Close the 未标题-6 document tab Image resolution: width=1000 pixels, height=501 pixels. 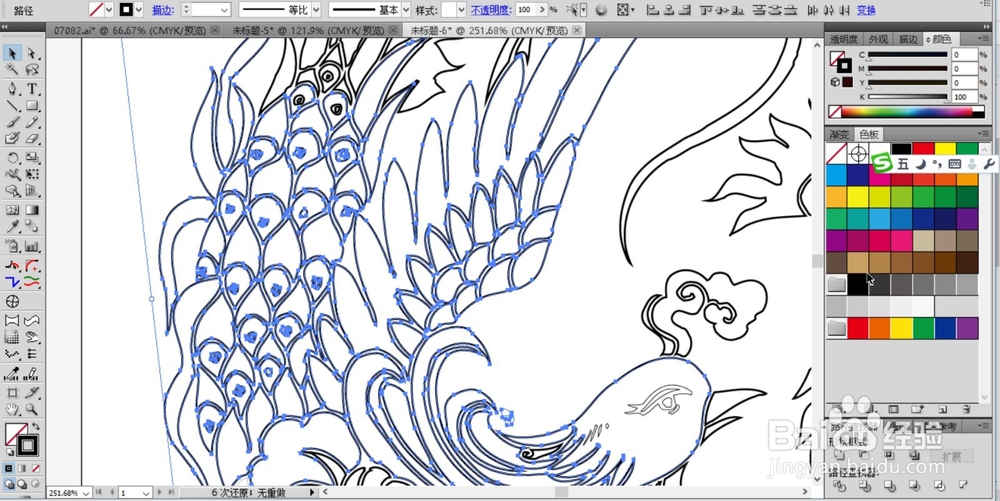click(577, 31)
